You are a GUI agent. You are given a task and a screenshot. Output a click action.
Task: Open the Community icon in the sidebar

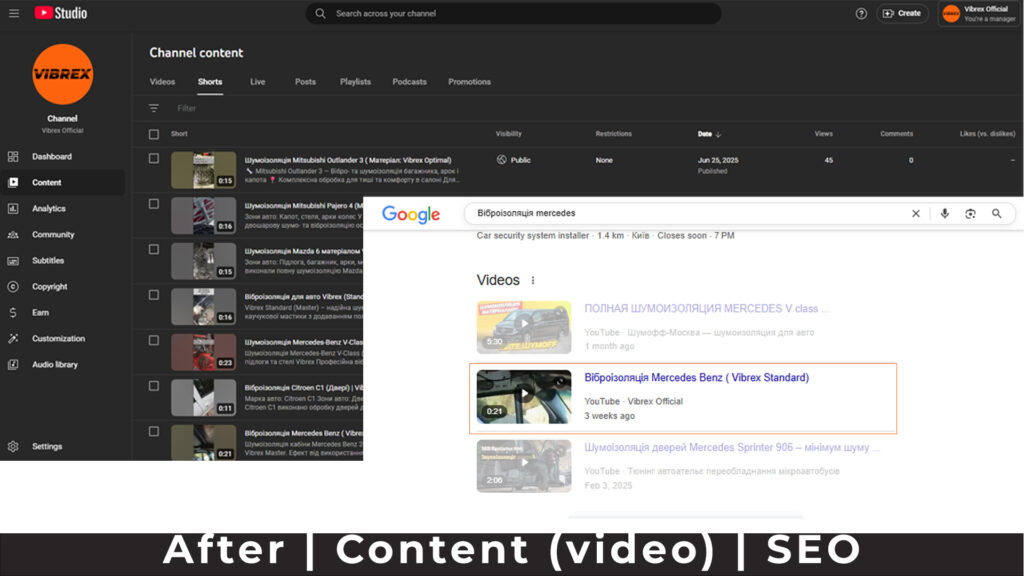click(13, 235)
